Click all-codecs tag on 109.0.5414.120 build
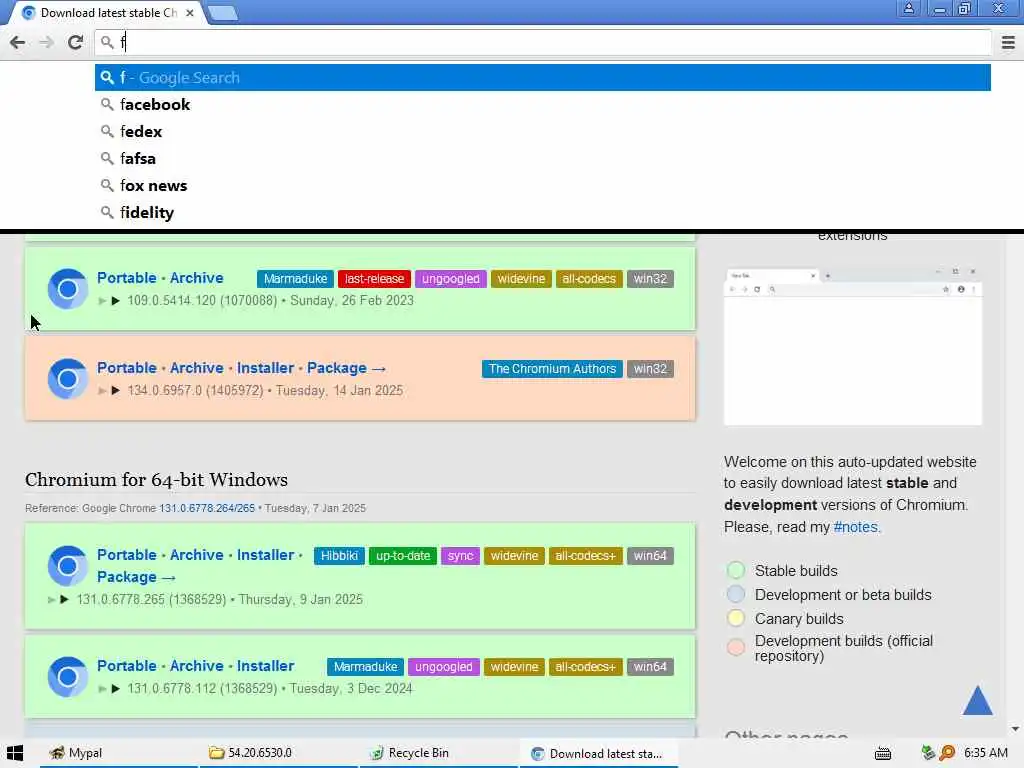This screenshot has width=1024, height=768. click(589, 279)
